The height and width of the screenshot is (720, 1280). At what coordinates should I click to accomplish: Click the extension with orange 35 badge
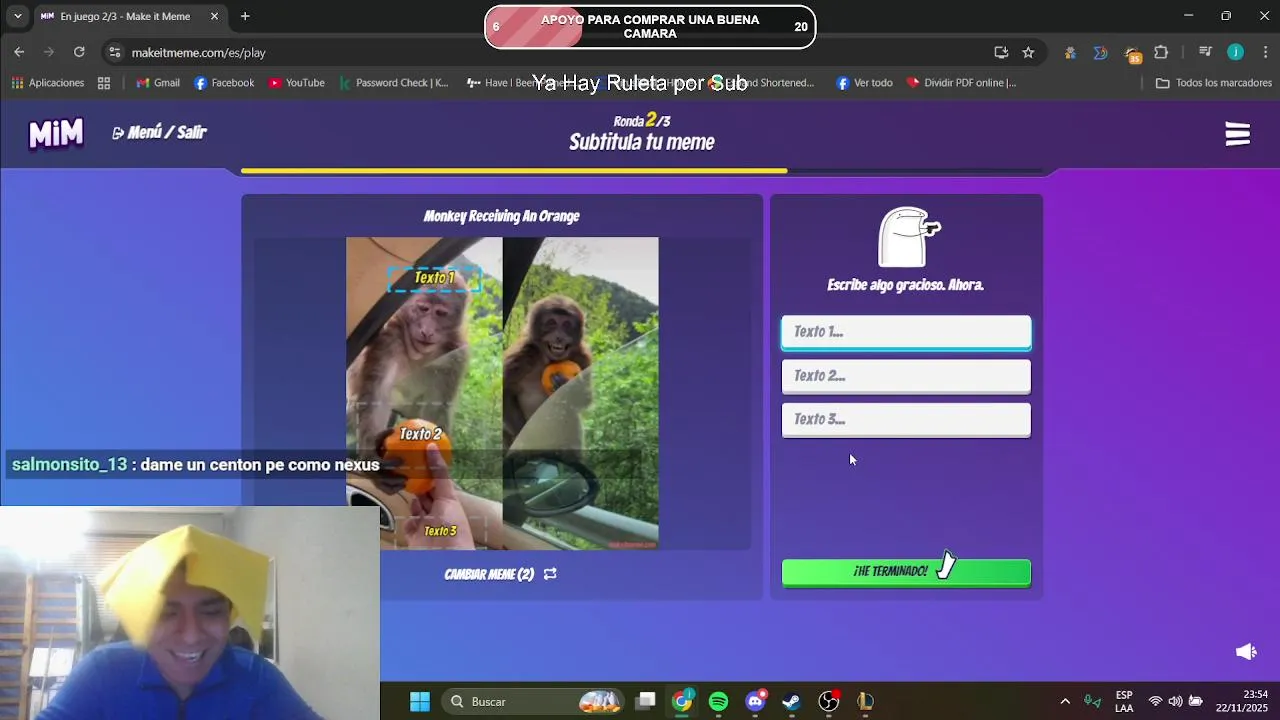click(x=1132, y=54)
